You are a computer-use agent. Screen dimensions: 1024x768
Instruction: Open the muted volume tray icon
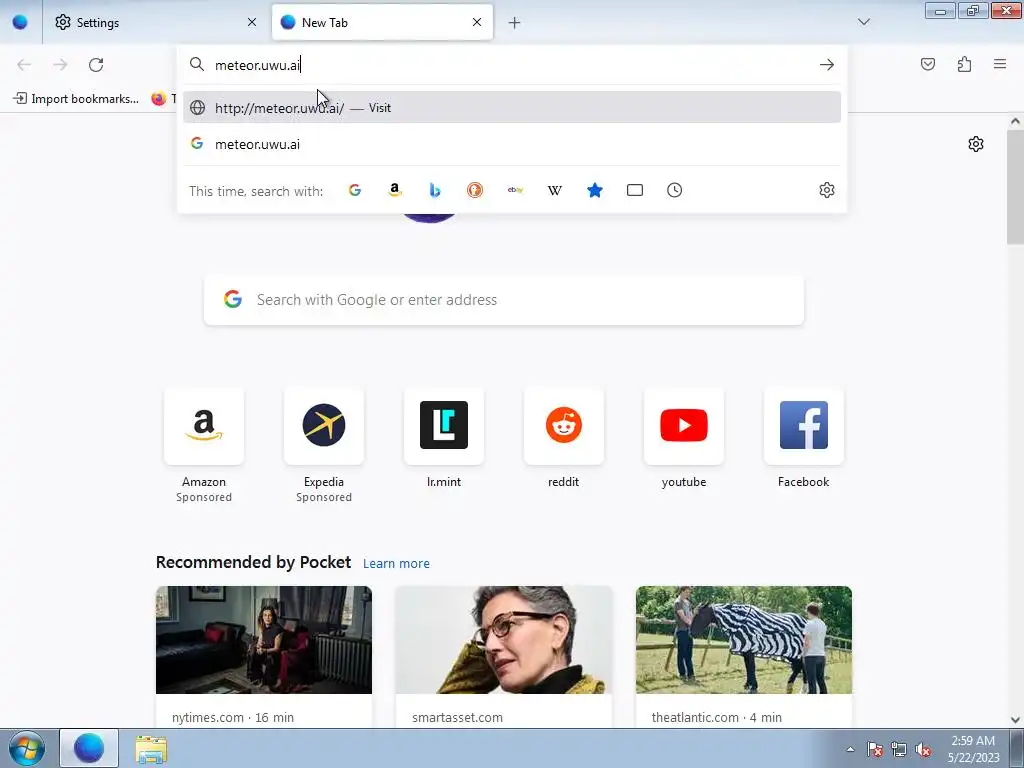pyautogui.click(x=923, y=749)
